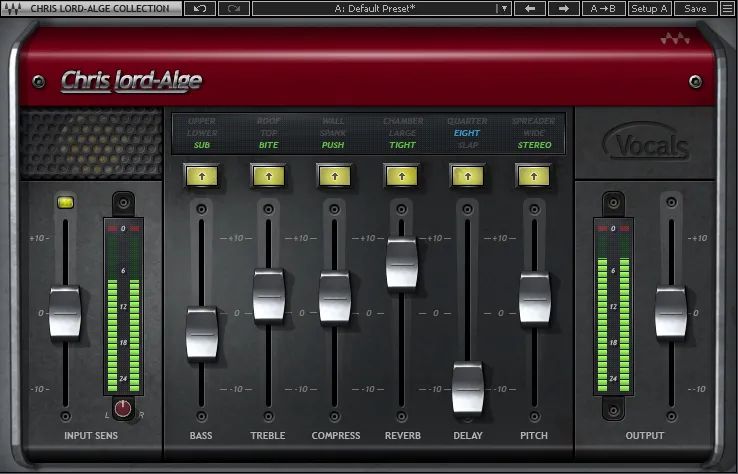This screenshot has height=474, width=738.
Task: Click the Input Sens fader handle
Action: pos(65,313)
